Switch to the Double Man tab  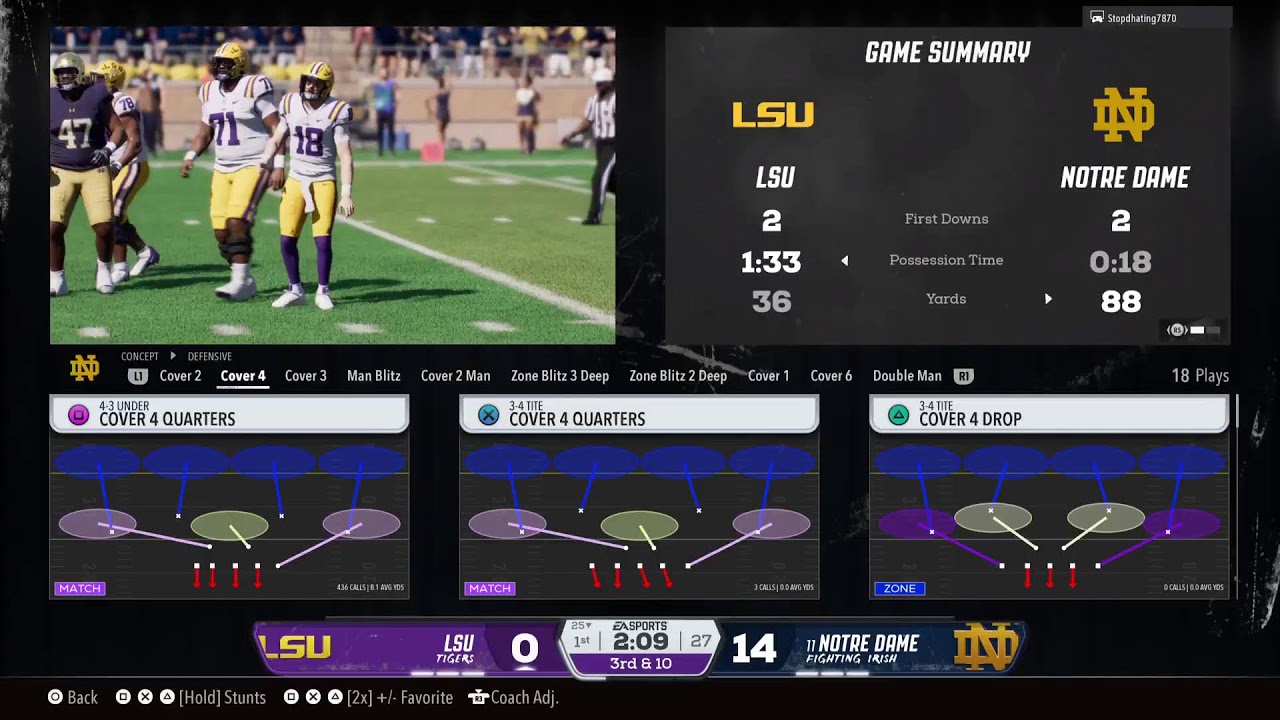[x=907, y=376]
